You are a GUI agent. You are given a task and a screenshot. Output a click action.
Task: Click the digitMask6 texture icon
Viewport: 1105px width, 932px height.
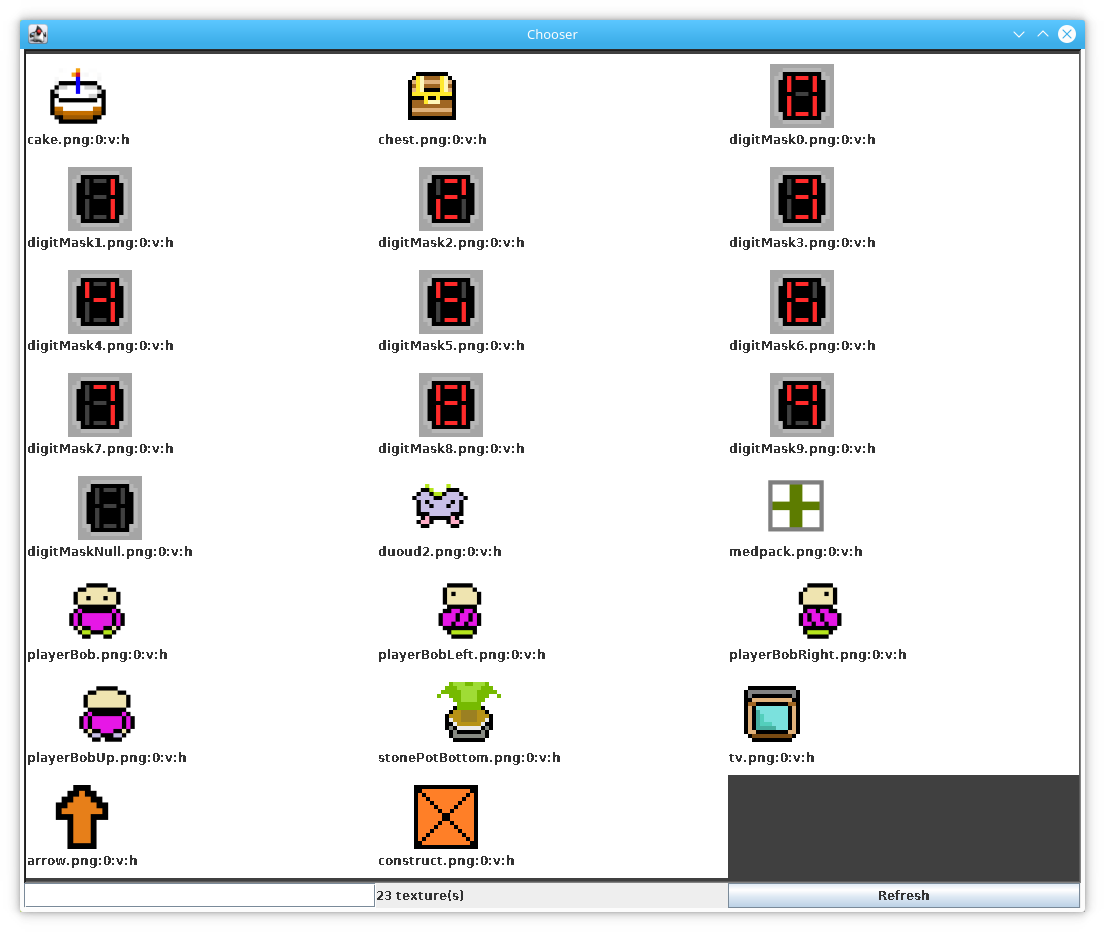click(x=802, y=302)
